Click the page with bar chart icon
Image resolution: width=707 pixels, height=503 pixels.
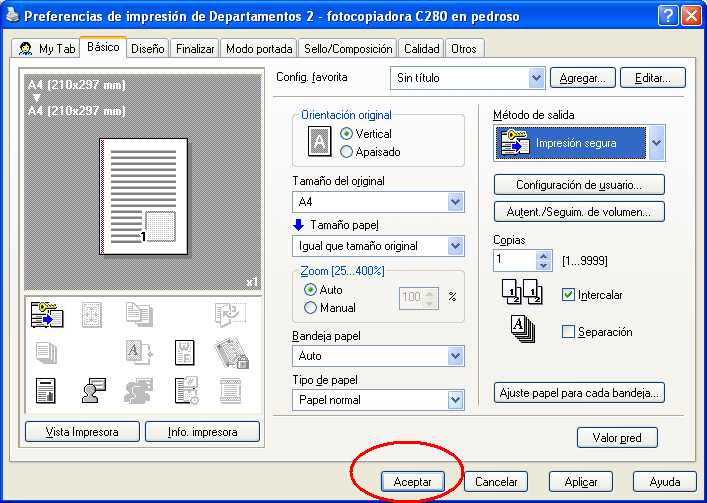coord(46,391)
